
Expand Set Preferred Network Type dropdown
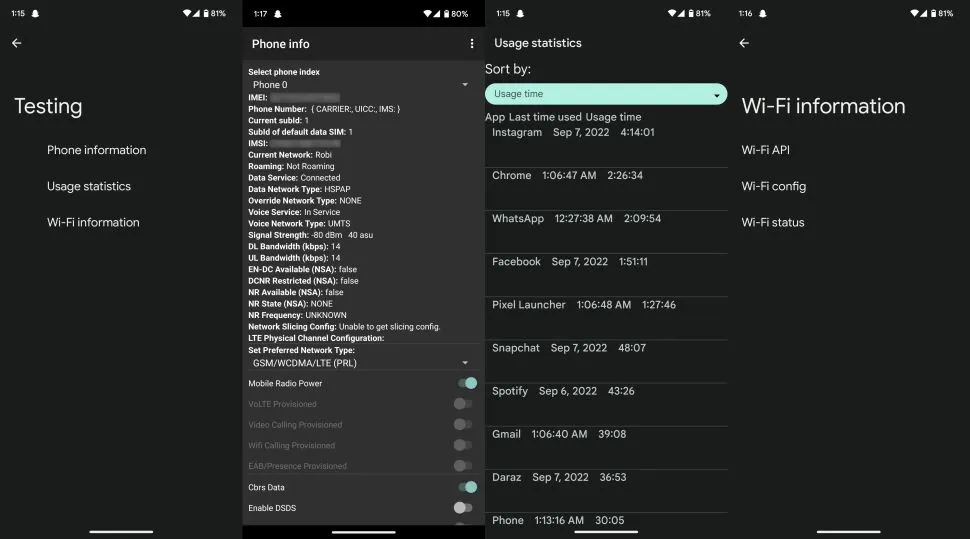(x=360, y=363)
